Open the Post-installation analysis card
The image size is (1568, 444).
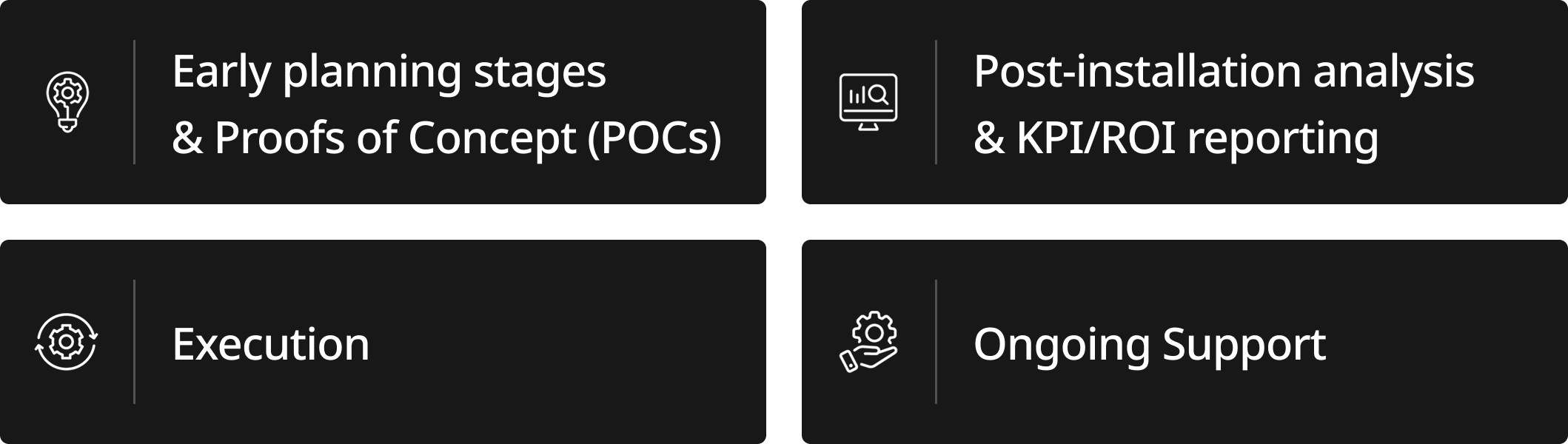tap(1185, 102)
